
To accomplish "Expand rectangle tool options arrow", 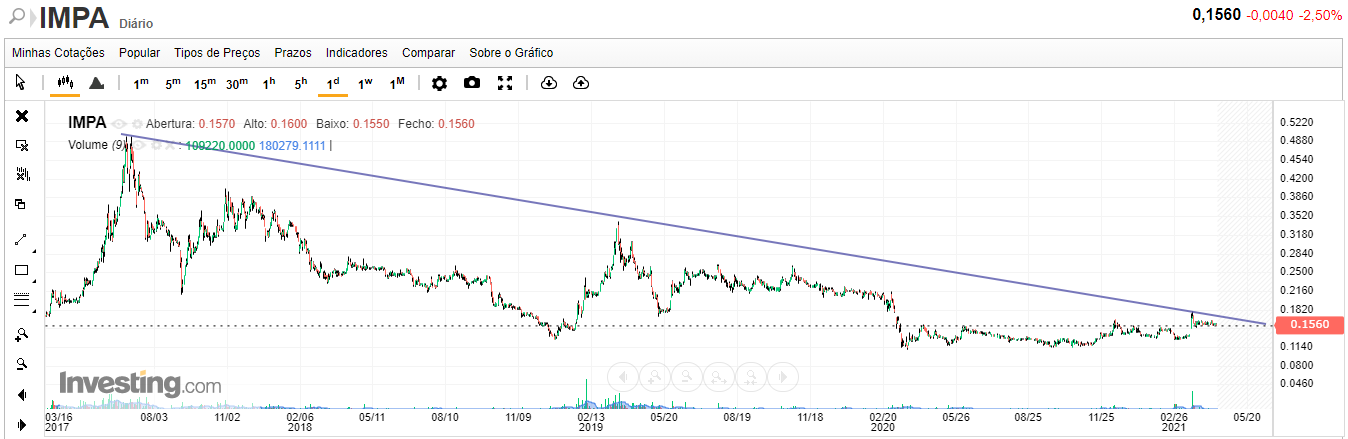I will point(36,279).
